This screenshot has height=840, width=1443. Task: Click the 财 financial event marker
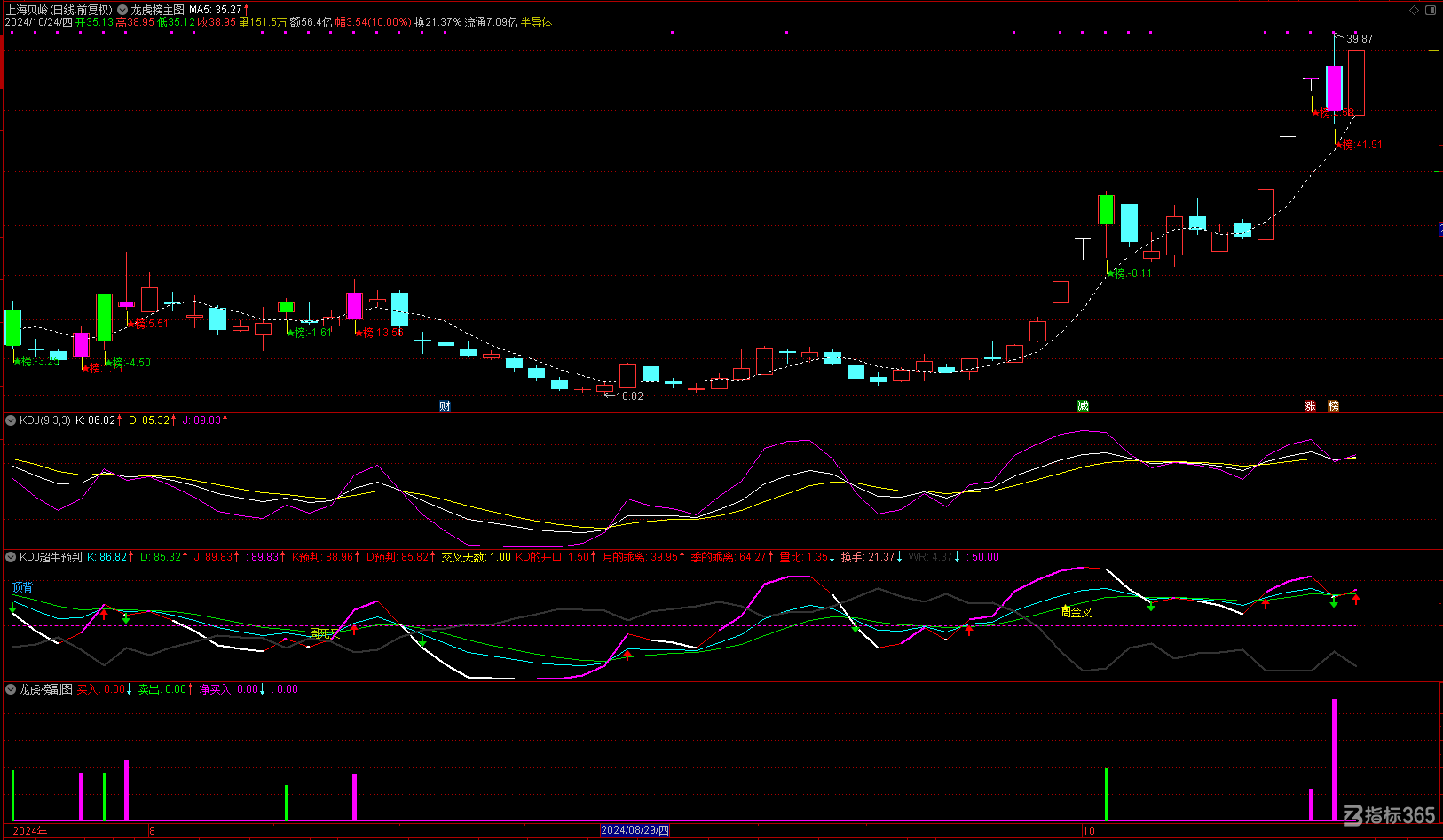(446, 406)
